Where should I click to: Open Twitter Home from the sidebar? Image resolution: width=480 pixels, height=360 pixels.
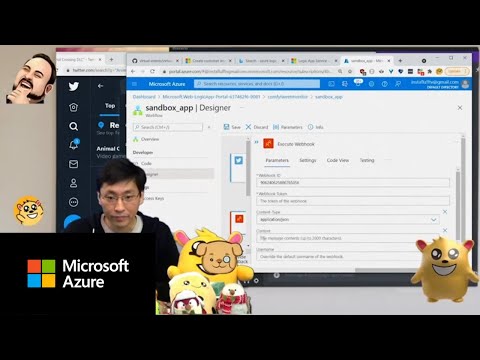[x=73, y=107]
